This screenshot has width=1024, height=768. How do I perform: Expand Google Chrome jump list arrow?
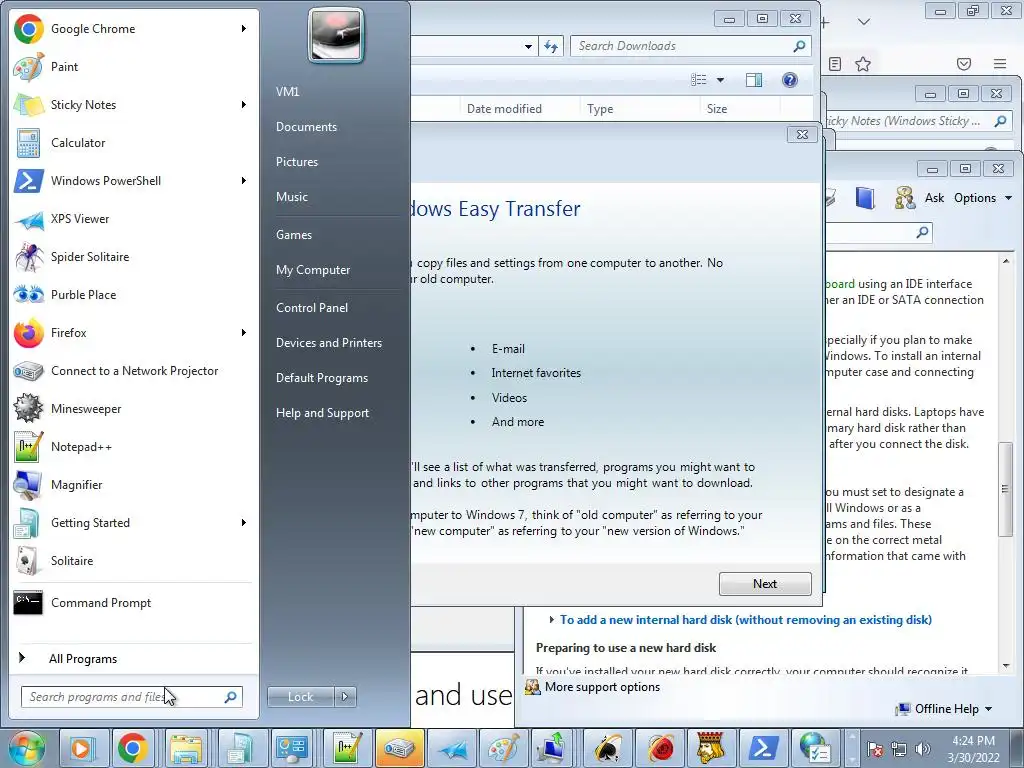tap(244, 29)
